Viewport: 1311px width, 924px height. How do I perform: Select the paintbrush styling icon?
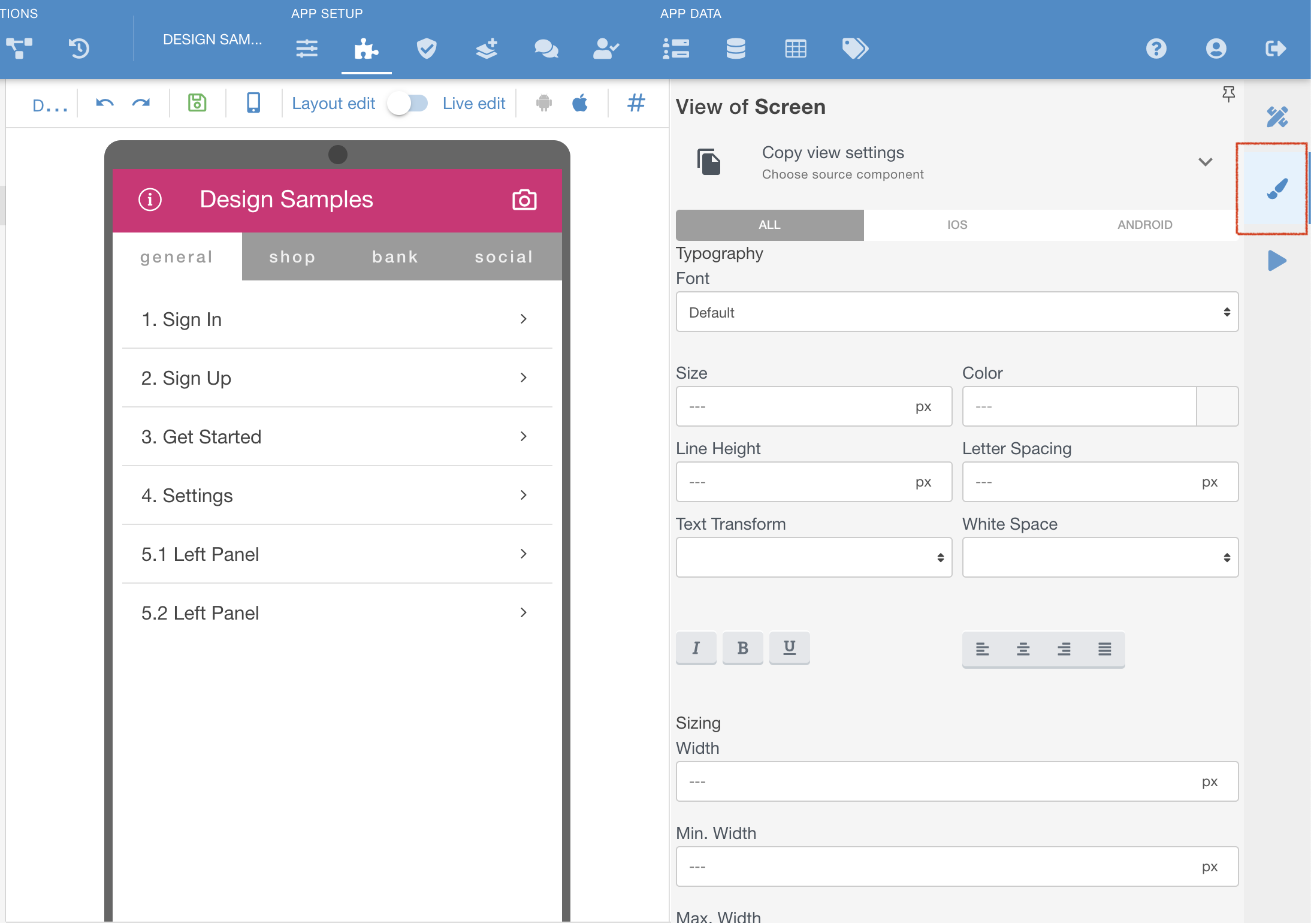point(1277,189)
